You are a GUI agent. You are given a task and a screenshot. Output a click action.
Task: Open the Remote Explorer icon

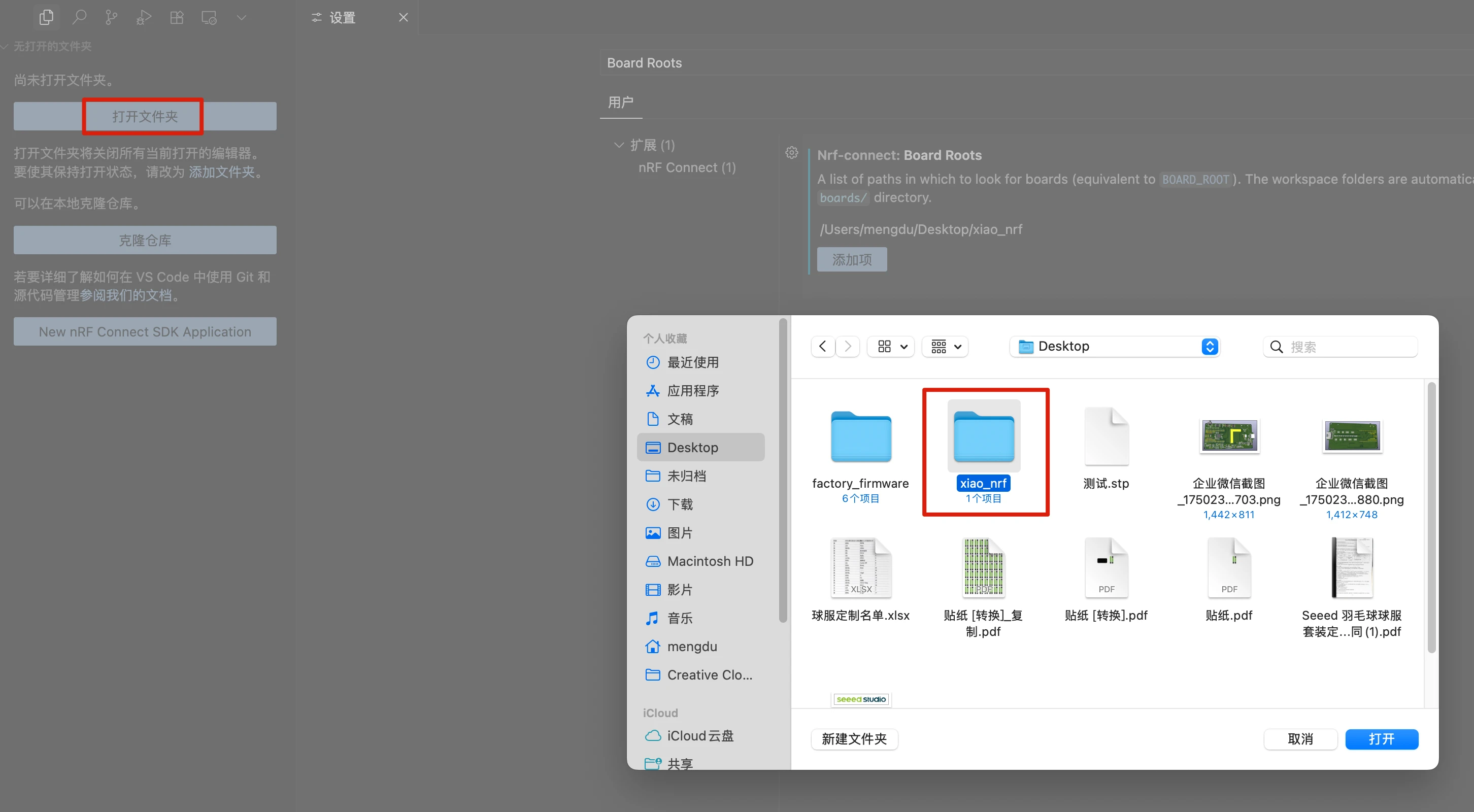209,17
